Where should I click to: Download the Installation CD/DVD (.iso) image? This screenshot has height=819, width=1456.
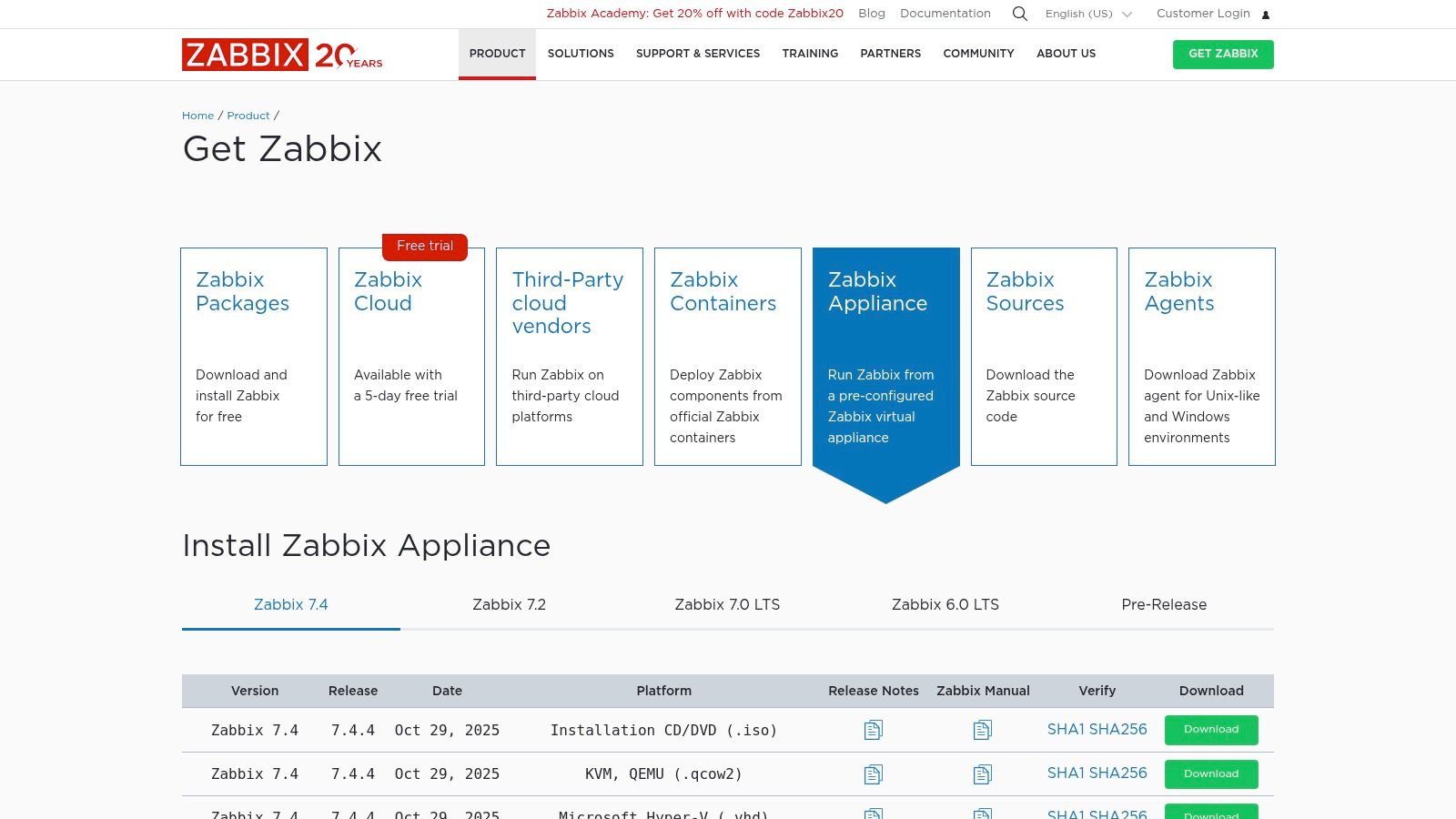coord(1211,729)
